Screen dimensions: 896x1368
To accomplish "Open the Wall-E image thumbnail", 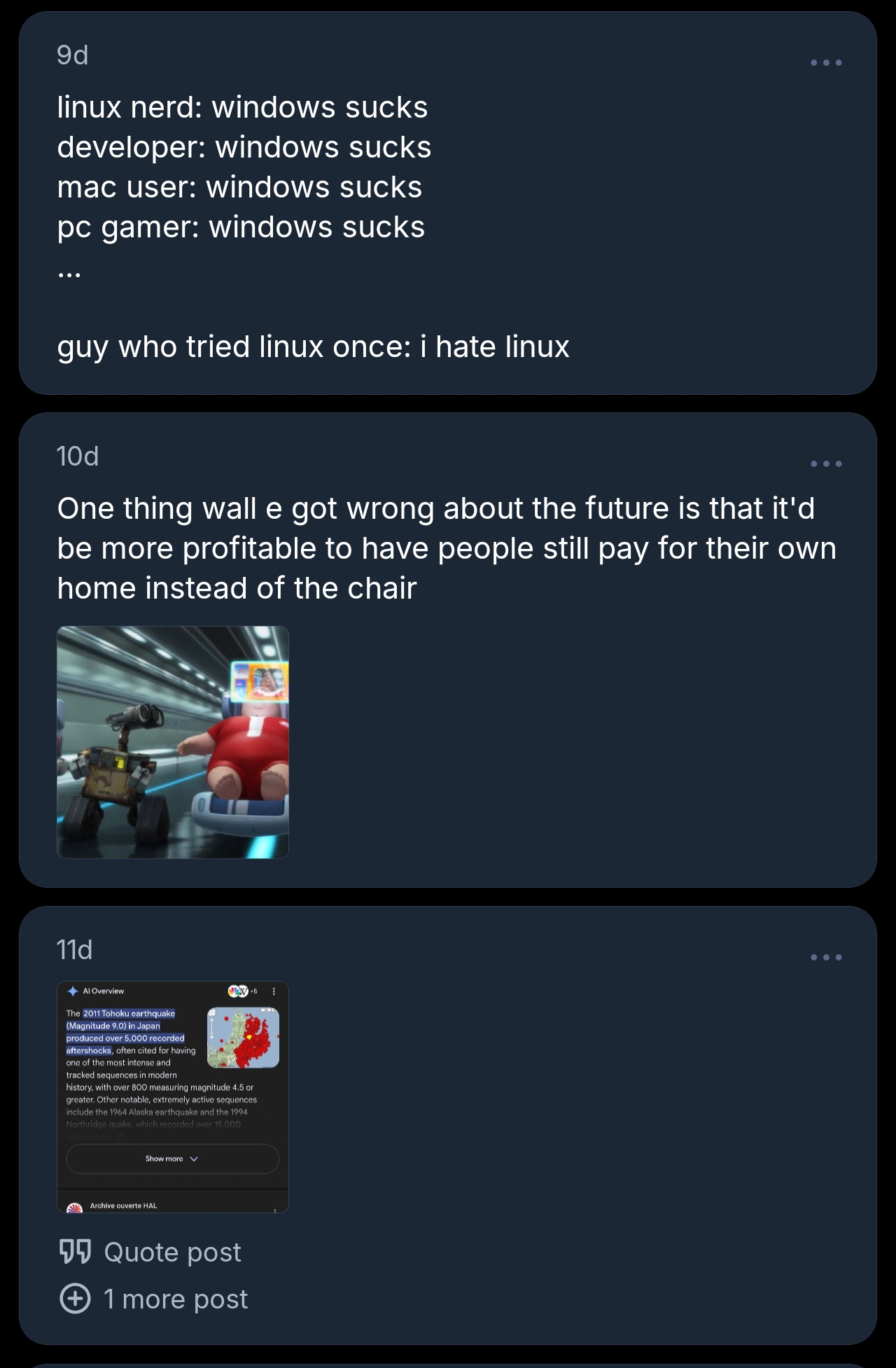I will click(173, 742).
